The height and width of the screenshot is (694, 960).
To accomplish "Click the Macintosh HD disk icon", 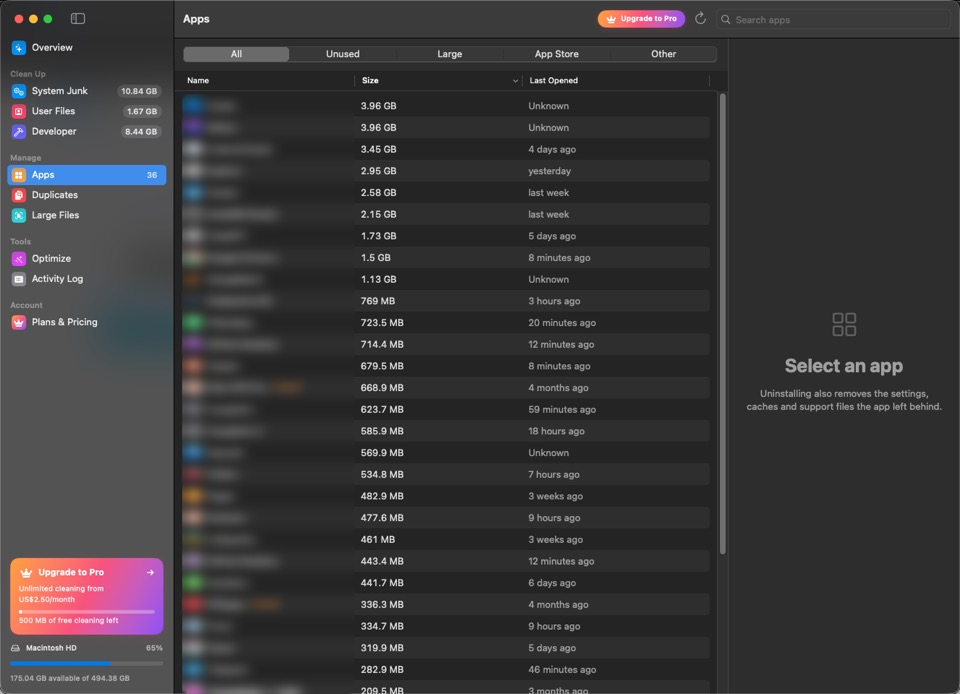I will (x=15, y=648).
